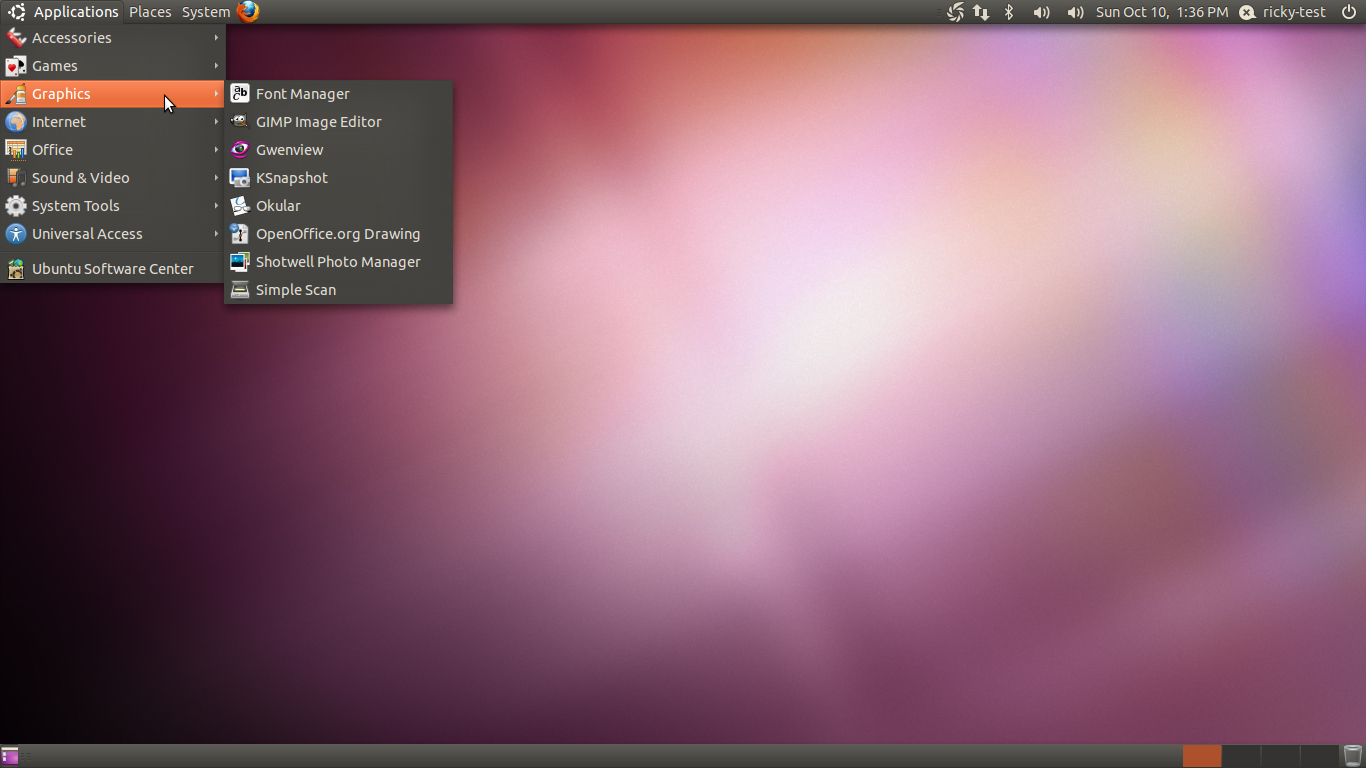The width and height of the screenshot is (1366, 768).
Task: Open Font Manager application
Action: [x=302, y=94]
